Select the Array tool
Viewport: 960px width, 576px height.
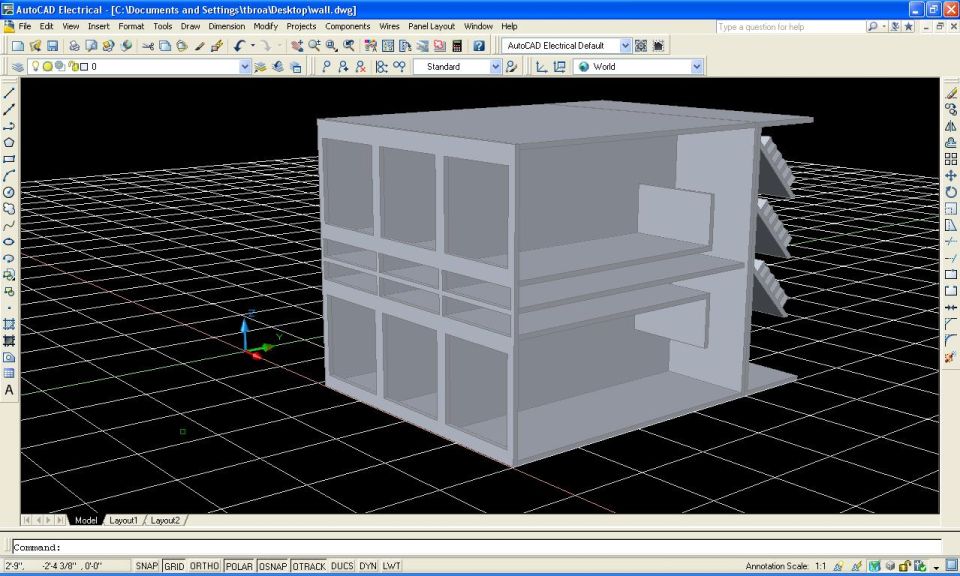point(950,159)
